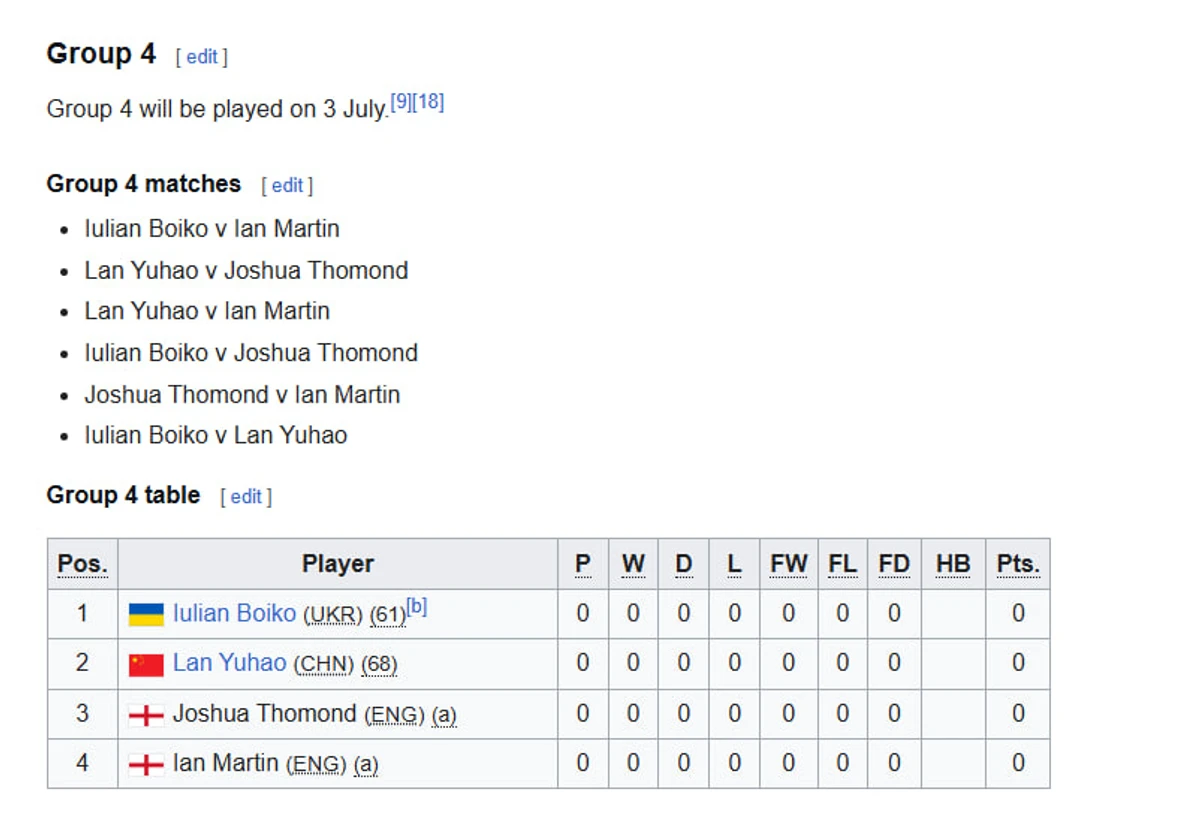Click the (a) amateur marker after Joshua Thomond
This screenshot has height=823, width=1200.
pos(444,716)
